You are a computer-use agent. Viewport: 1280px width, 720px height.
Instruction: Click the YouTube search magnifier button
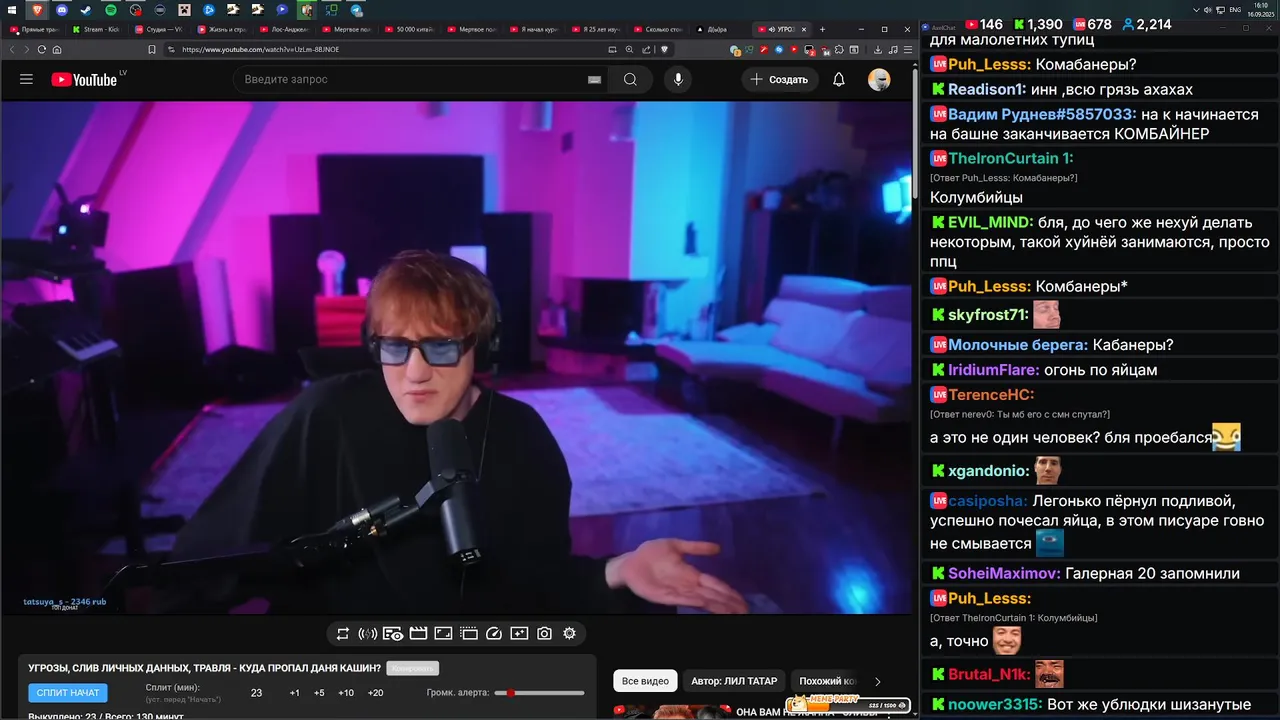tap(630, 79)
